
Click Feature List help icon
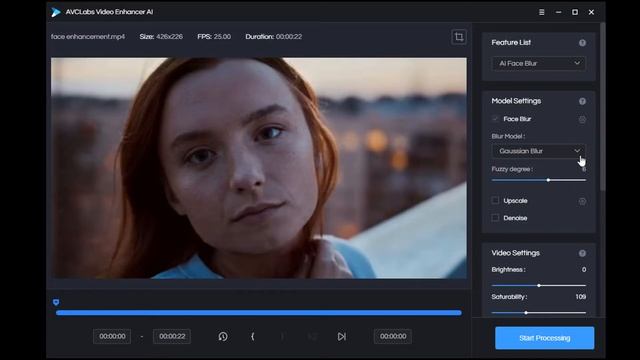tap(582, 43)
